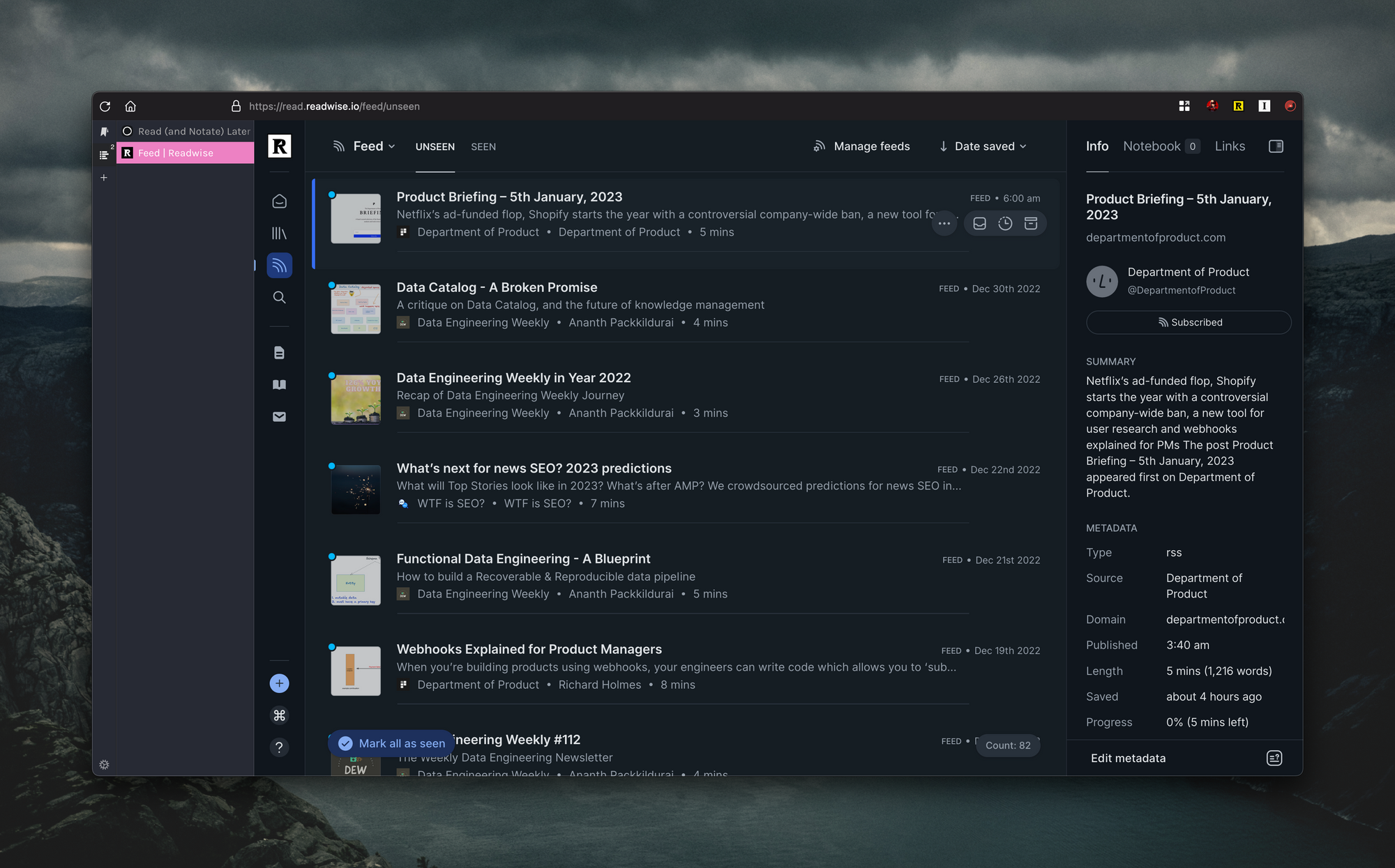Switch to the UNSEEN tab
The image size is (1395, 868).
point(435,146)
